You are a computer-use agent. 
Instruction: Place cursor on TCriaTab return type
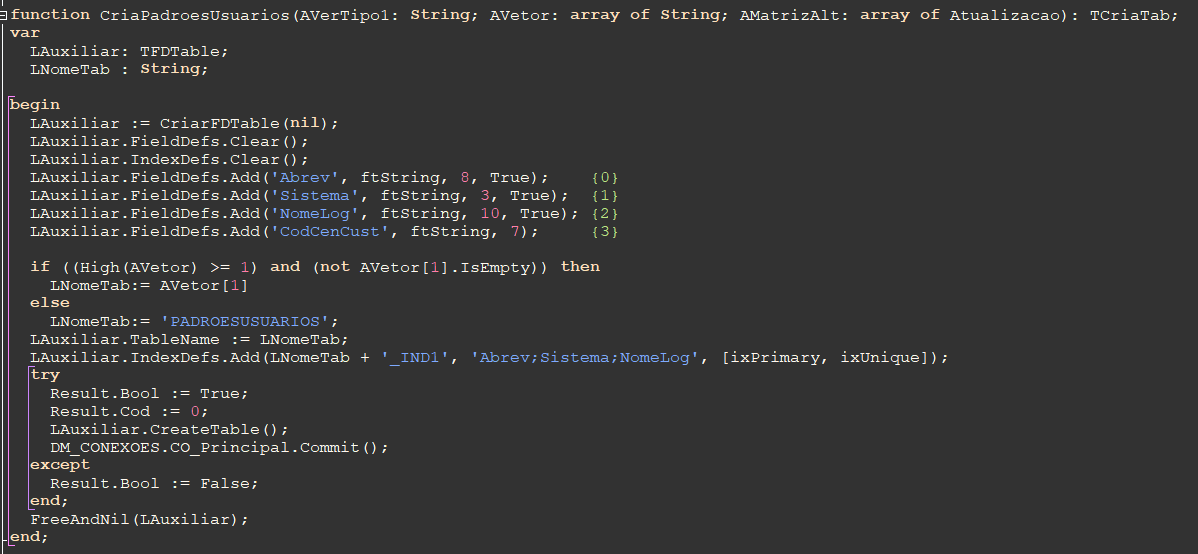click(1134, 15)
